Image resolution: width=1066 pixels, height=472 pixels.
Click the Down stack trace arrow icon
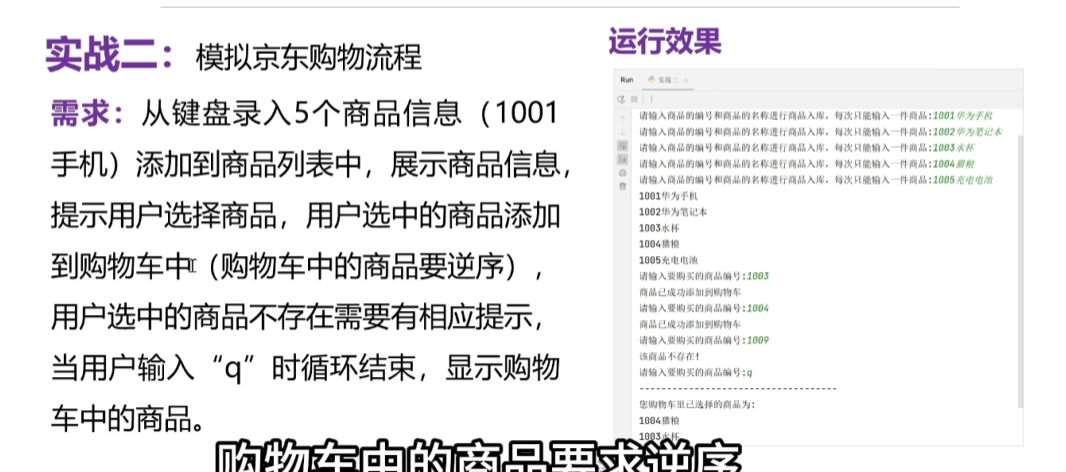(x=622, y=131)
